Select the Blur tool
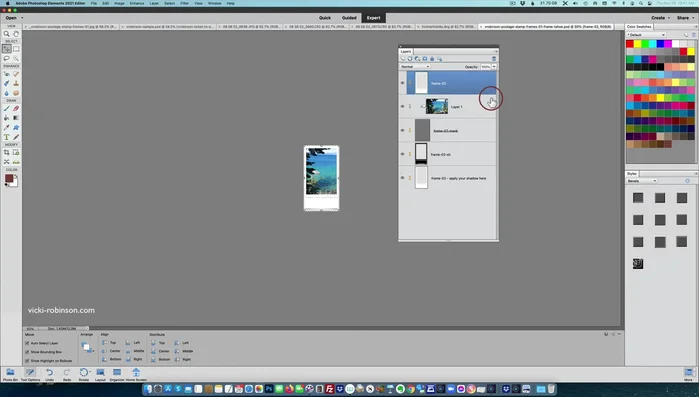The height and width of the screenshot is (397, 699). click(x=7, y=93)
